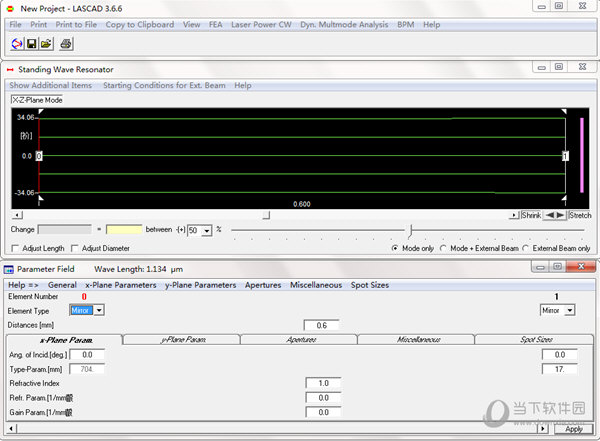Open the Print menu

pyautogui.click(x=39, y=24)
